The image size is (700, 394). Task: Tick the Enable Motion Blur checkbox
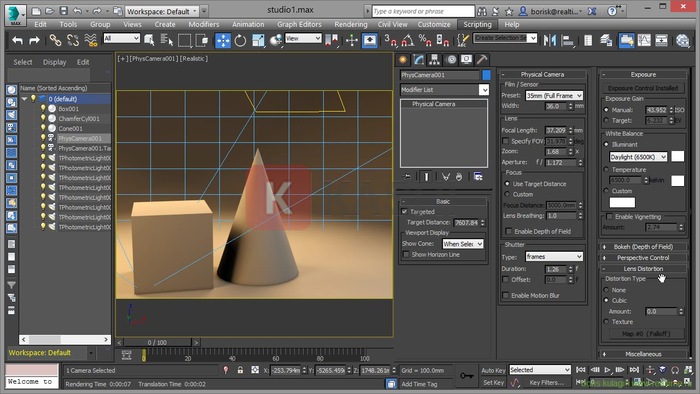coord(505,295)
